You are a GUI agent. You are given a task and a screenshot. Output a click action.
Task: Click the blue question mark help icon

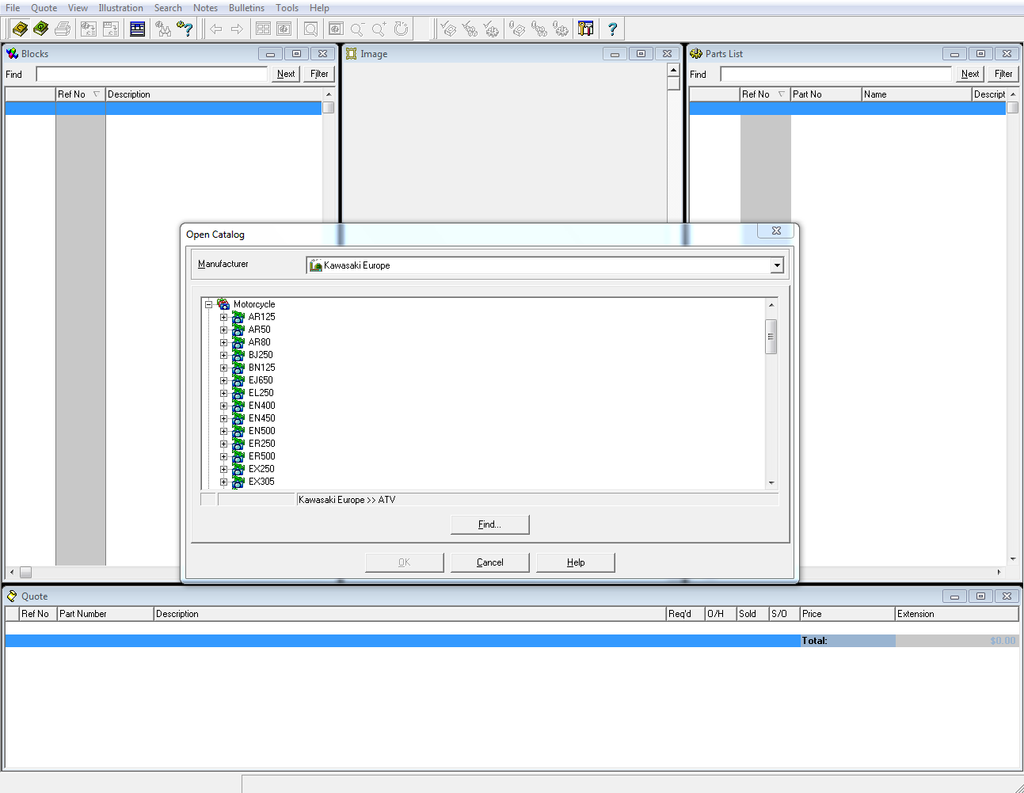tap(612, 29)
